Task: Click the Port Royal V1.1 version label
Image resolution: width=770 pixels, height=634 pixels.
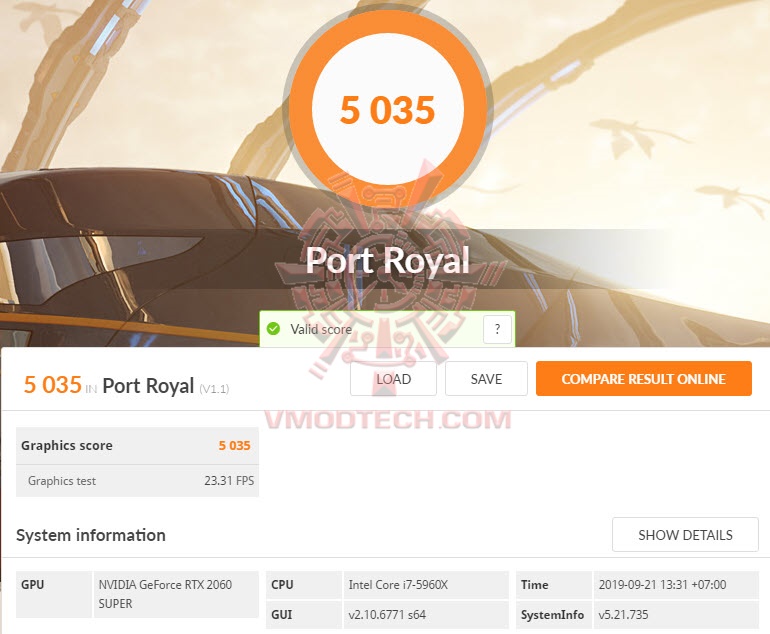Action: (214, 389)
